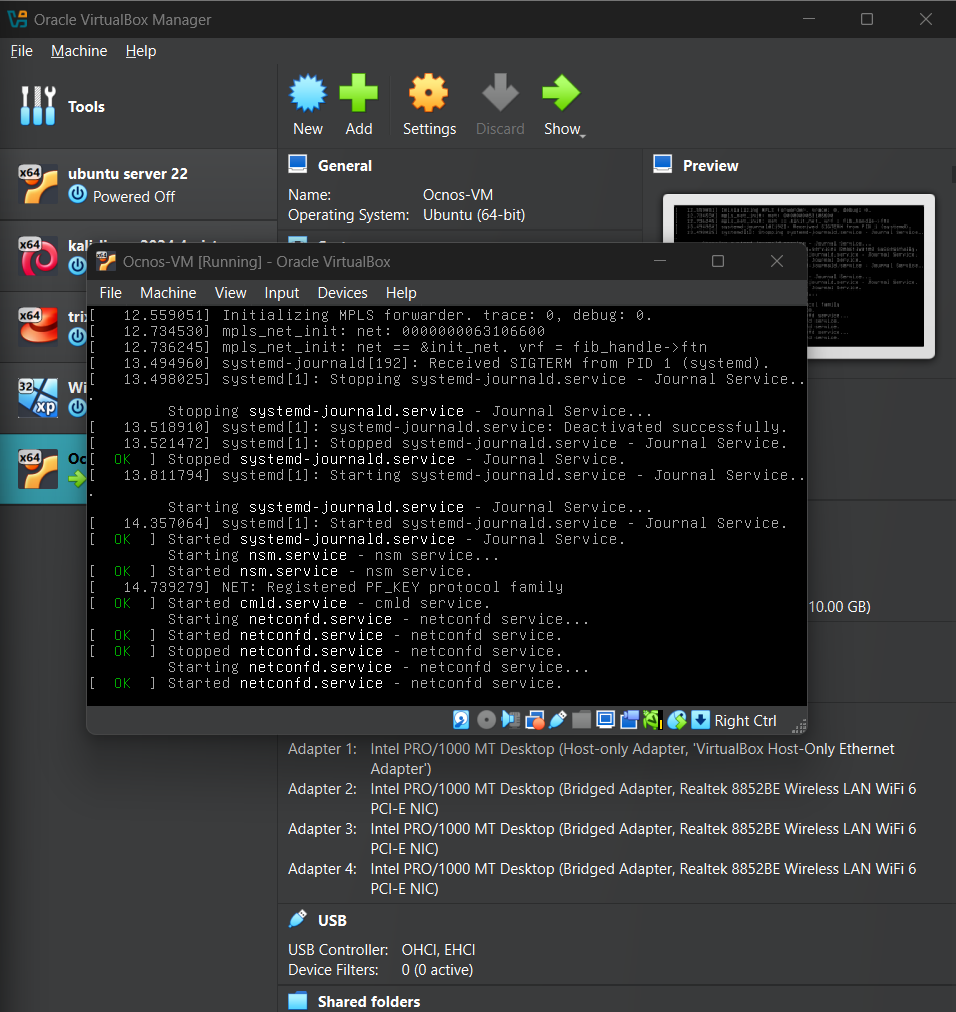Open the Devices menu in VM window
This screenshot has height=1012, width=956.
(342, 293)
